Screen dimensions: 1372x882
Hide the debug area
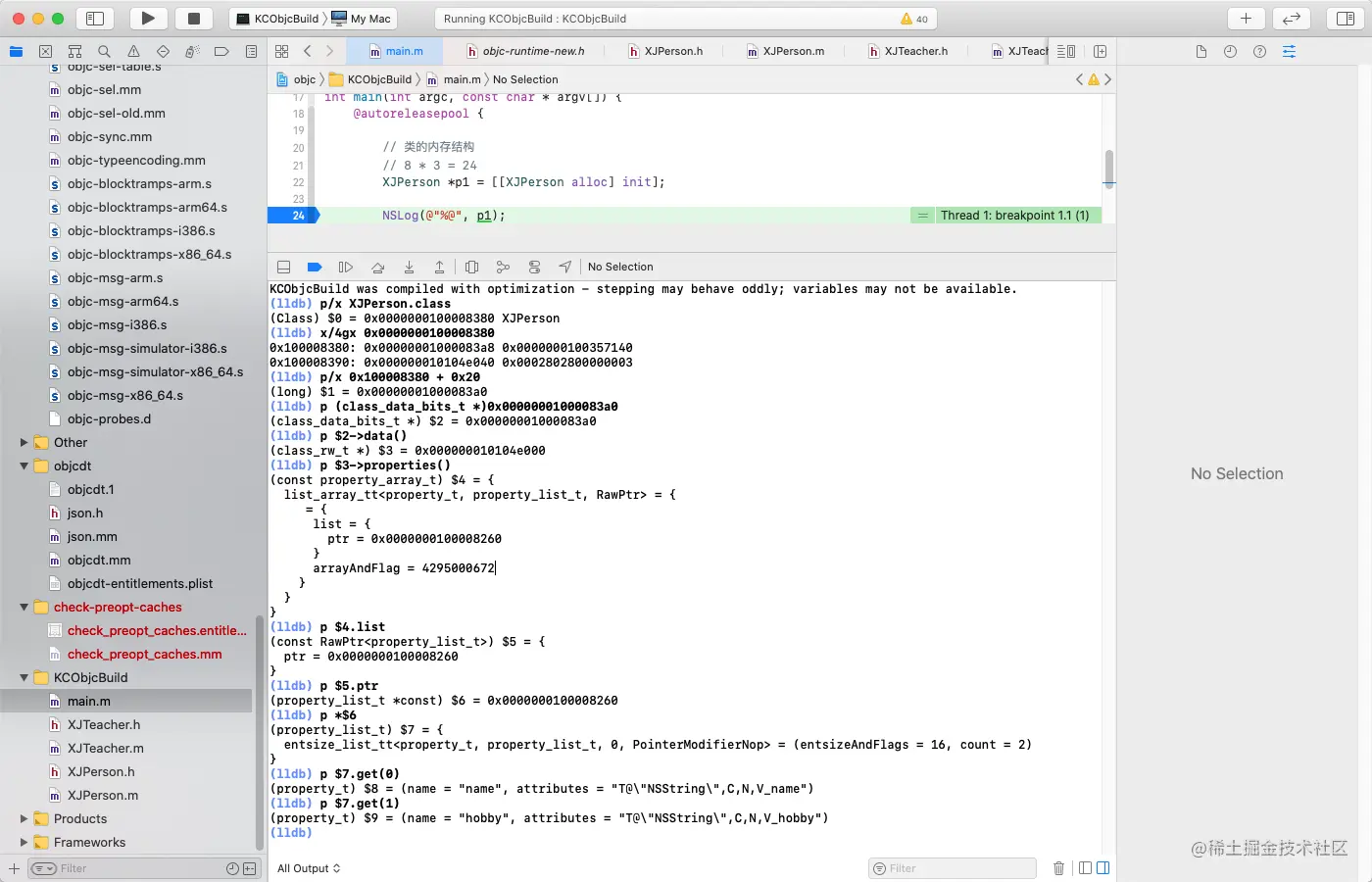[283, 267]
